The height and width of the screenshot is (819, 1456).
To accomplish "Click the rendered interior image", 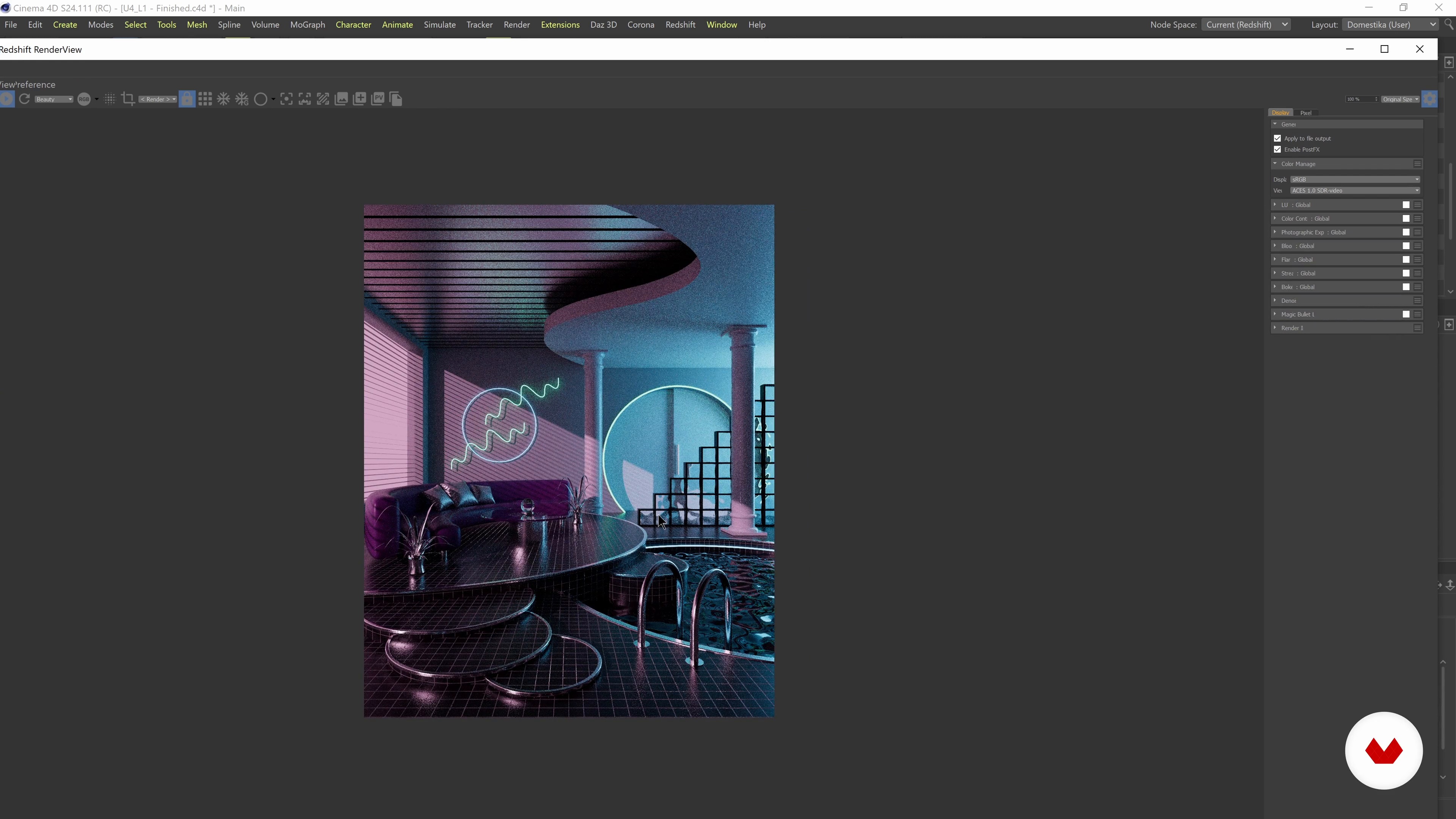I will point(569,461).
